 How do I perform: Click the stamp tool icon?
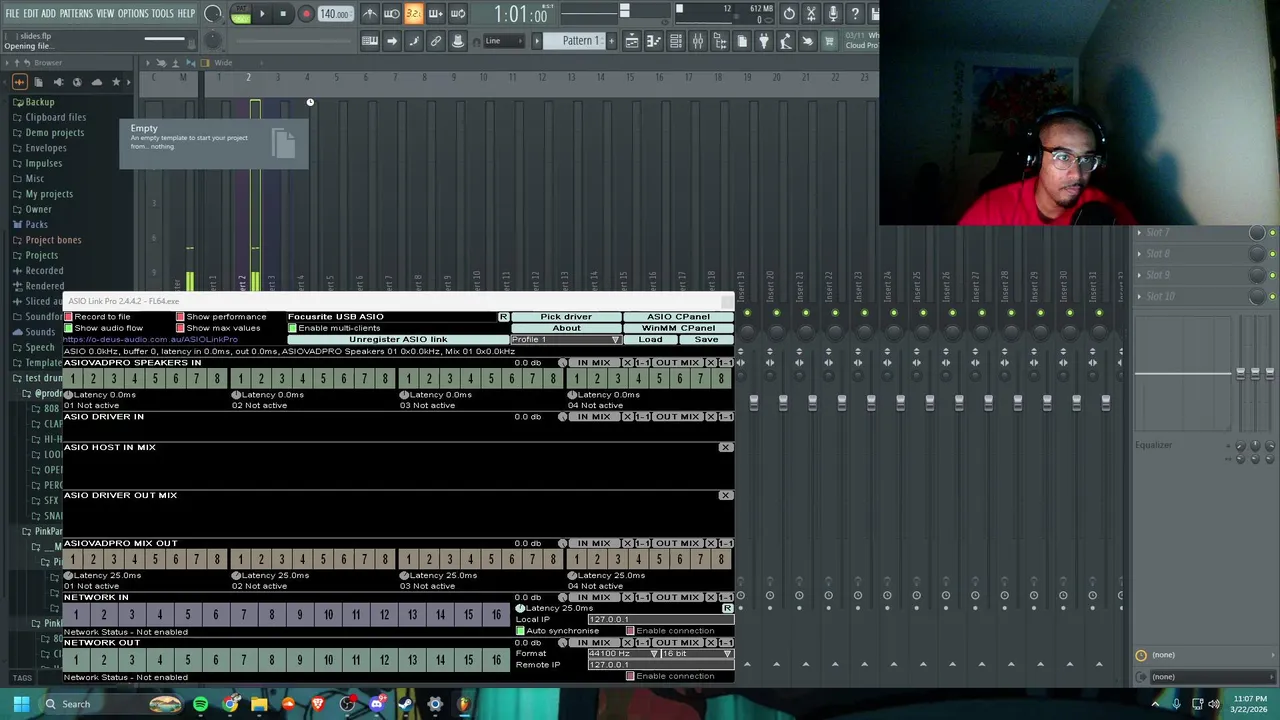[458, 41]
